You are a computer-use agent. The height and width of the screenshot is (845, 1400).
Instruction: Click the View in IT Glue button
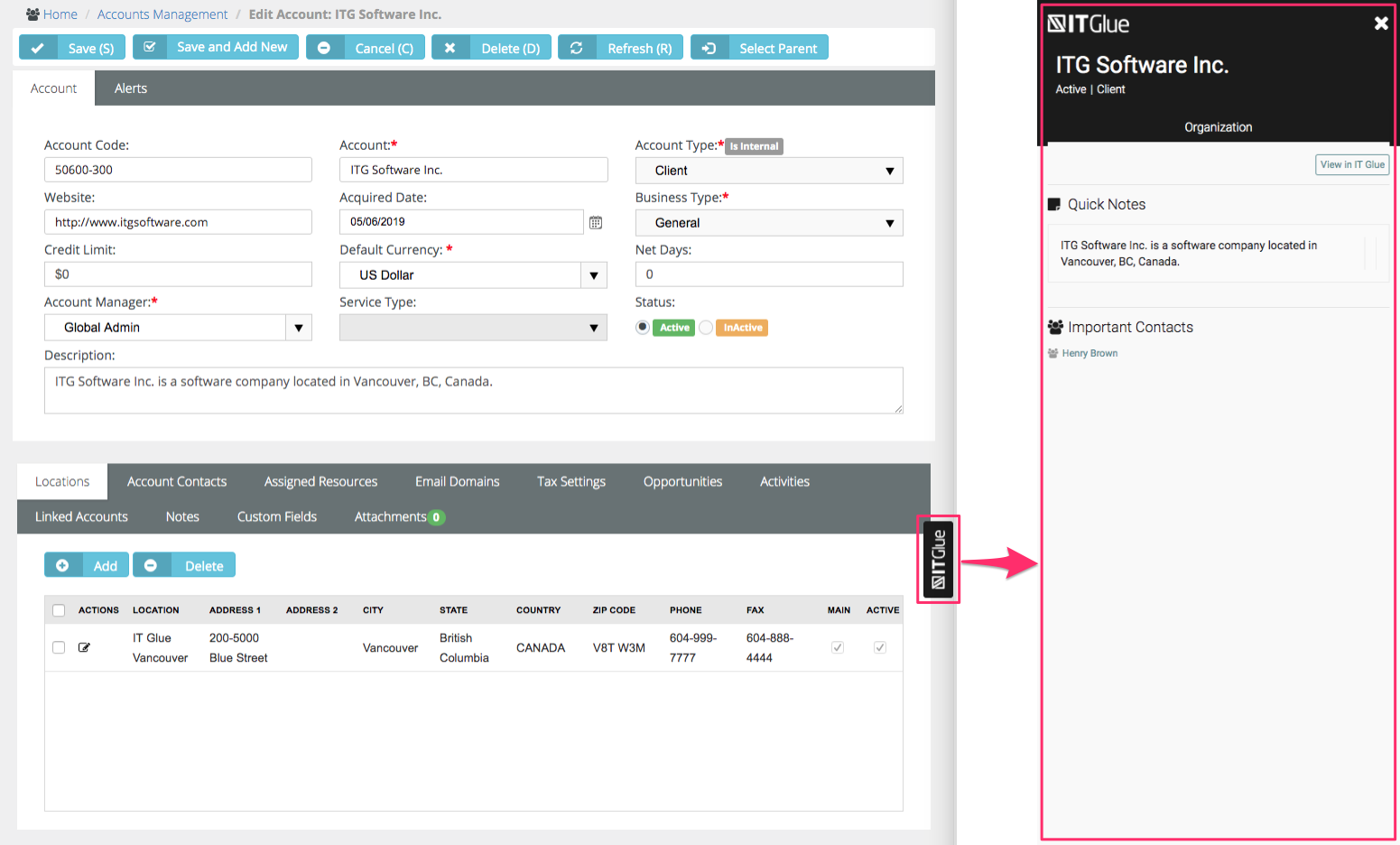coord(1351,164)
